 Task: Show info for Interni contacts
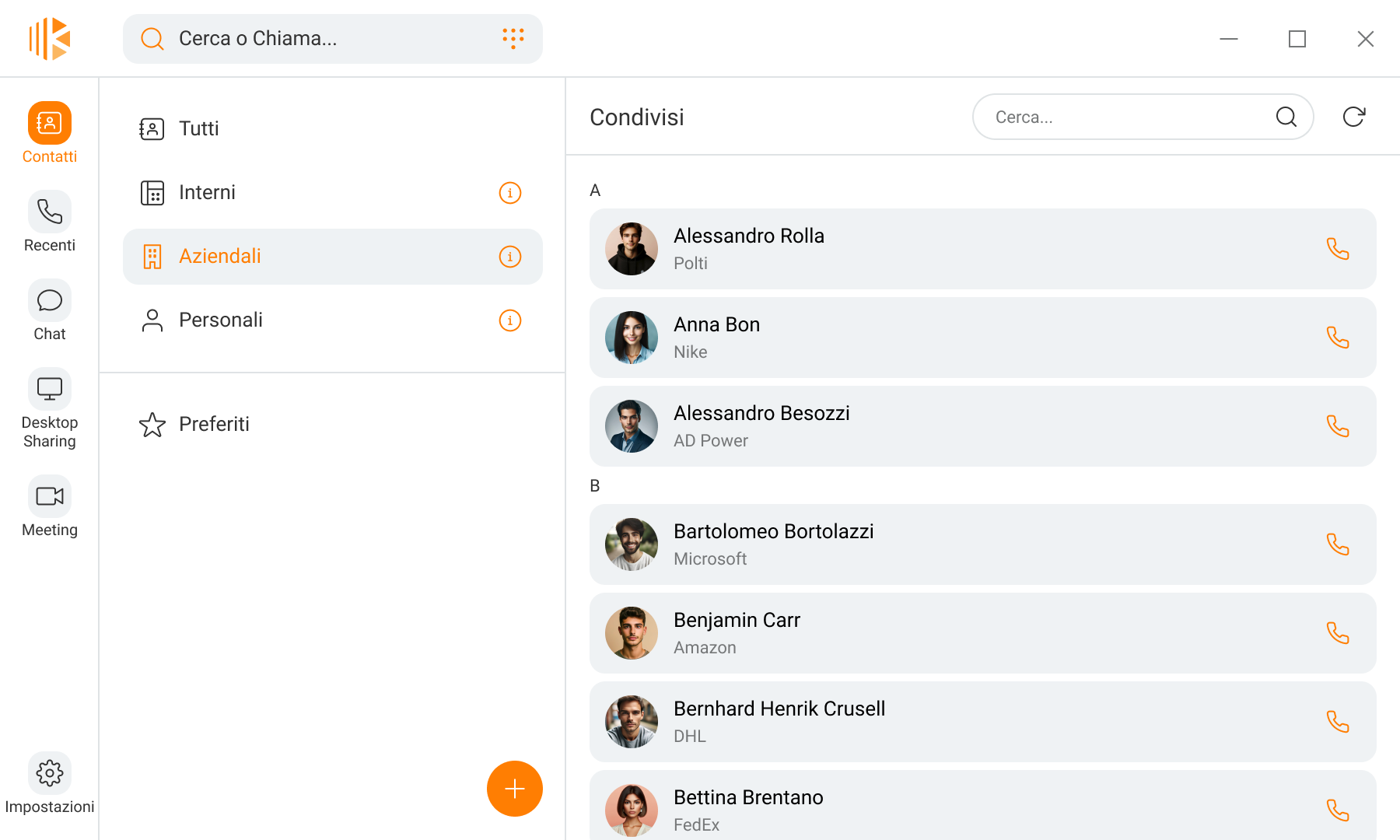509,193
